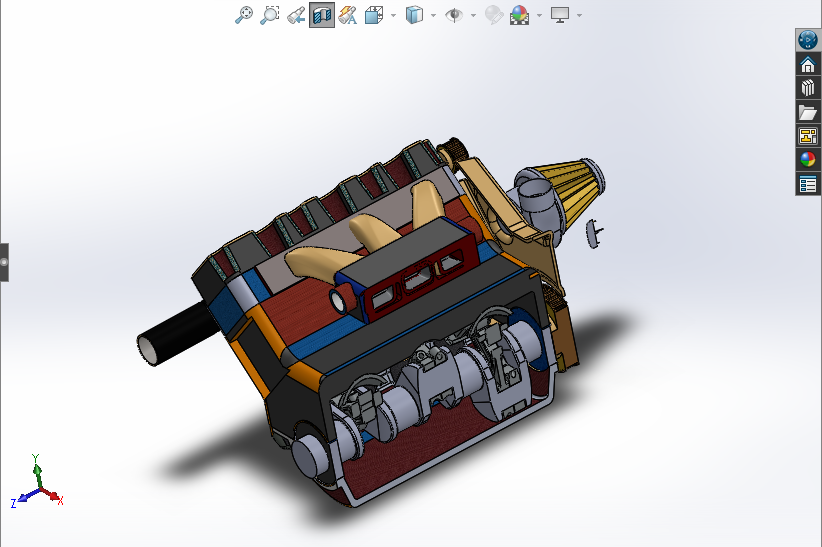Screen dimensions: 822x547
Task: Open the View Palette tab
Action: (808, 136)
